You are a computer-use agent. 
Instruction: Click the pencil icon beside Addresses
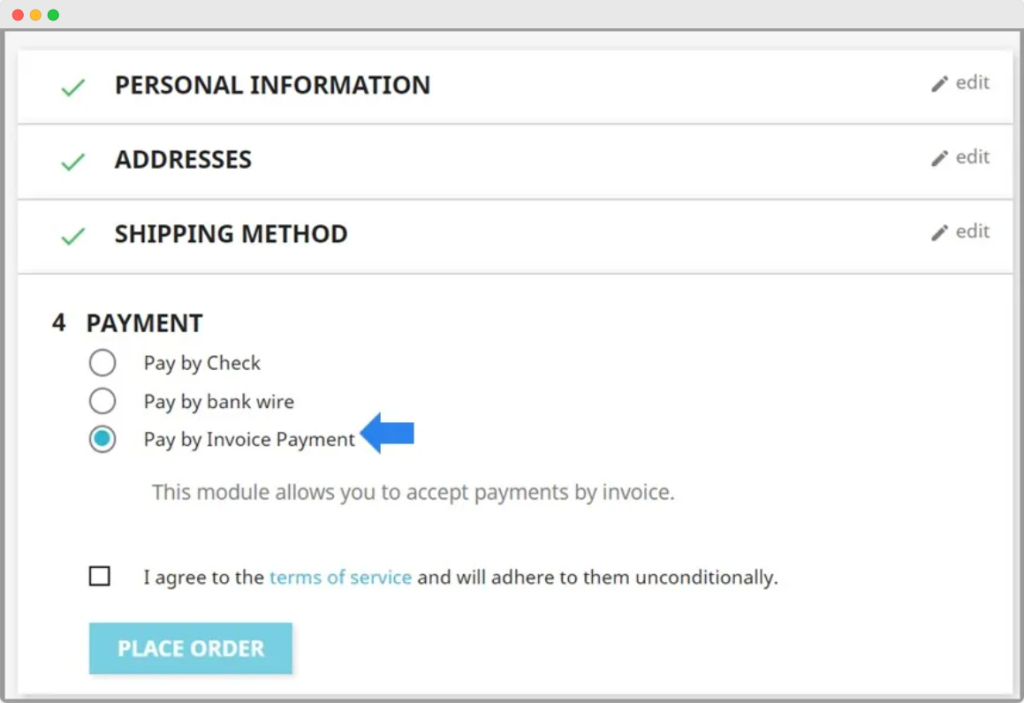point(939,158)
